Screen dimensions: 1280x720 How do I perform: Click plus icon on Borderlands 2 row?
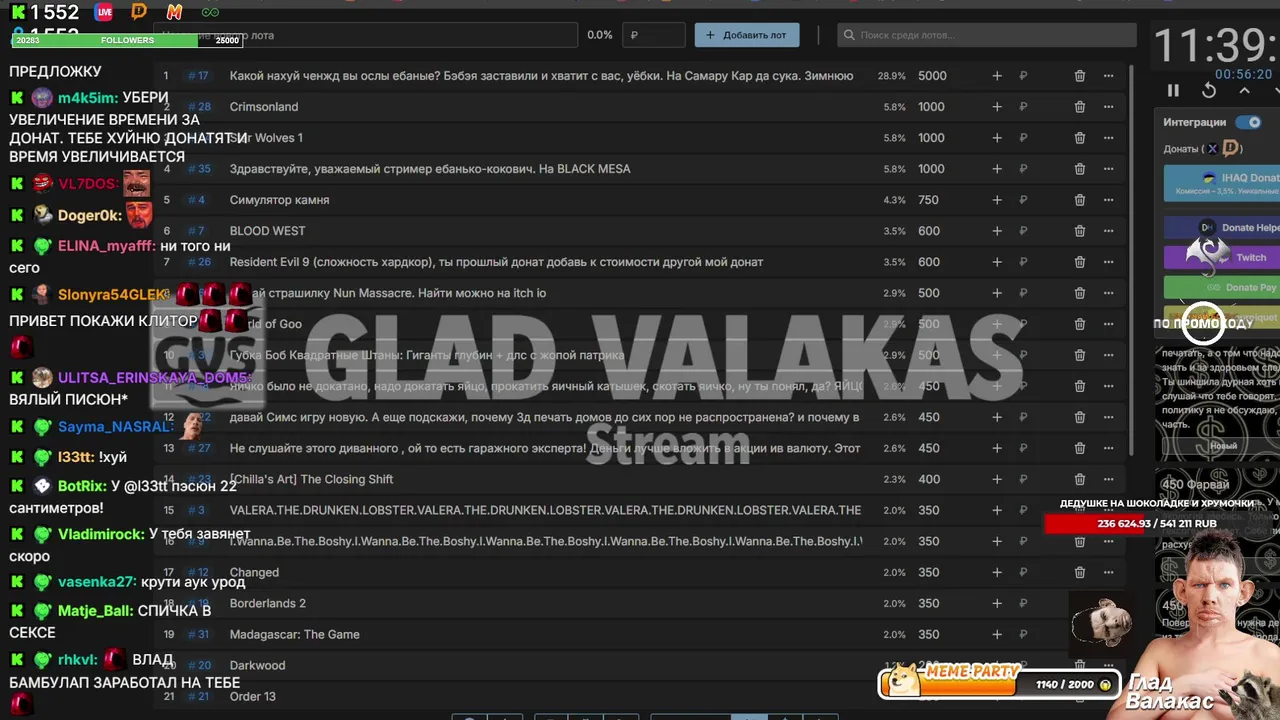(996, 604)
